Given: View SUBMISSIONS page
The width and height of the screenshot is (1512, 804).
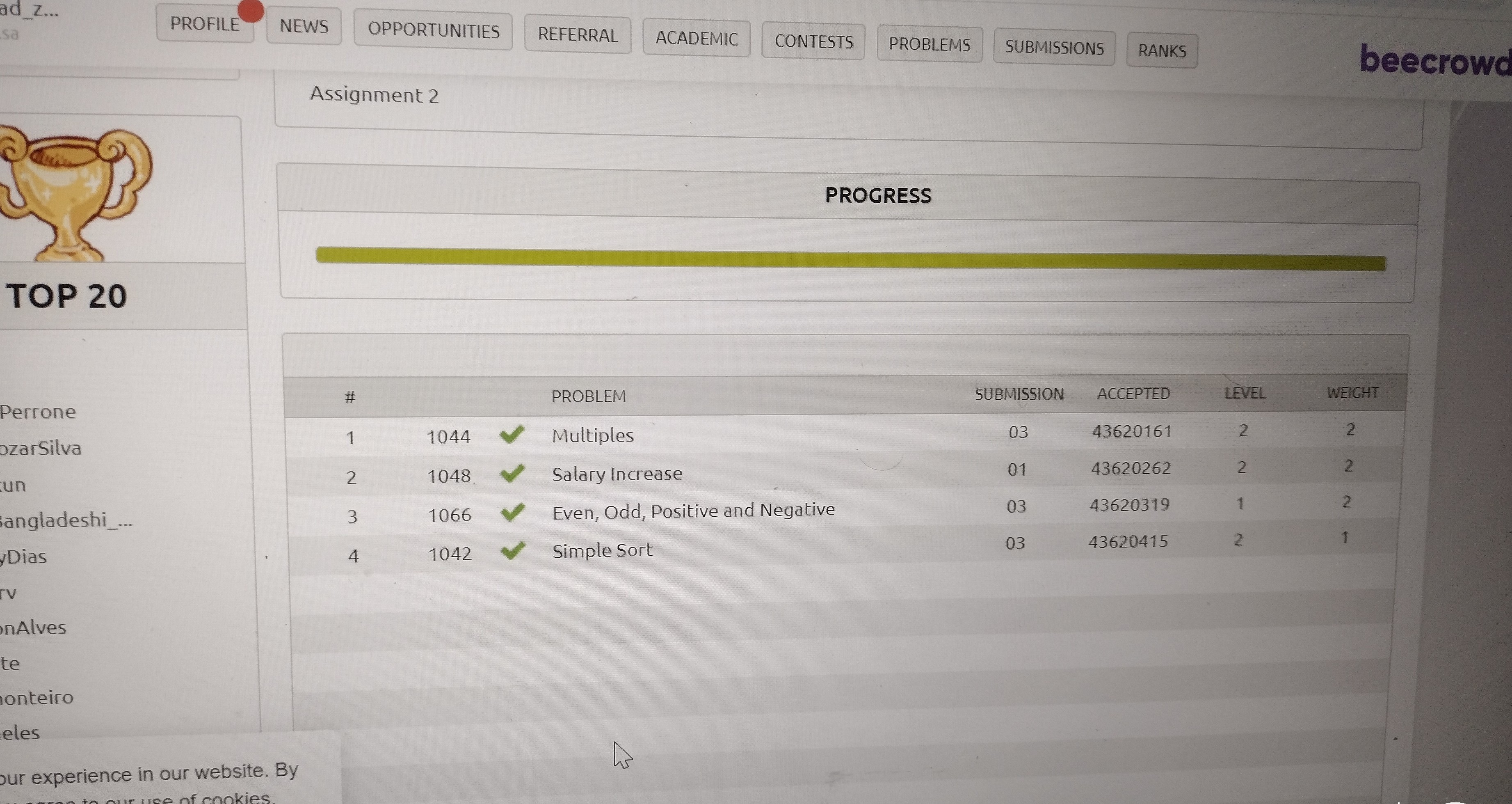Looking at the screenshot, I should (x=1054, y=48).
